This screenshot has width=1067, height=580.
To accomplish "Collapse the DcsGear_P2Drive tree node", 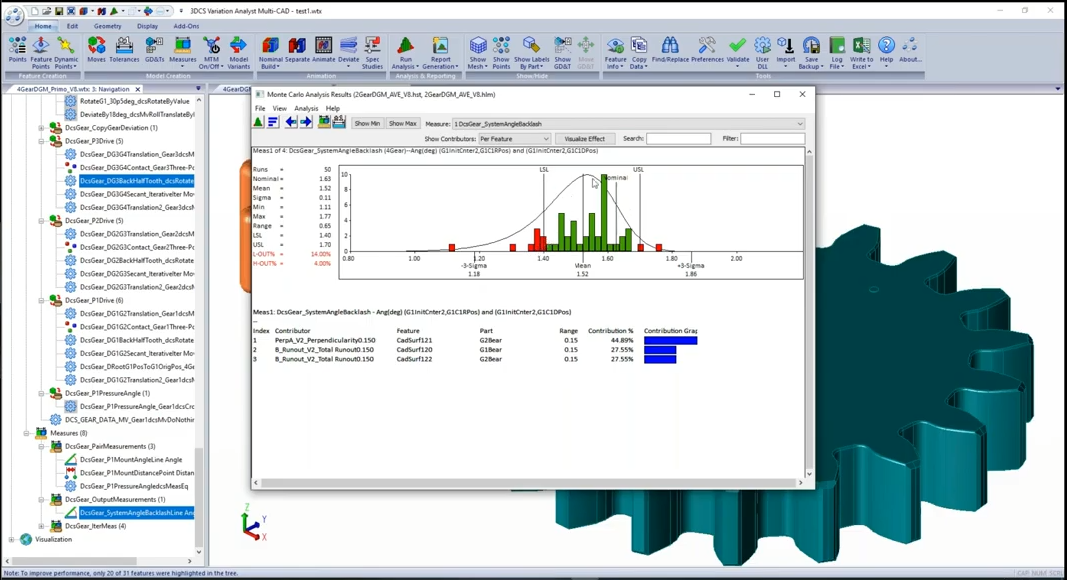I will 41,221.
